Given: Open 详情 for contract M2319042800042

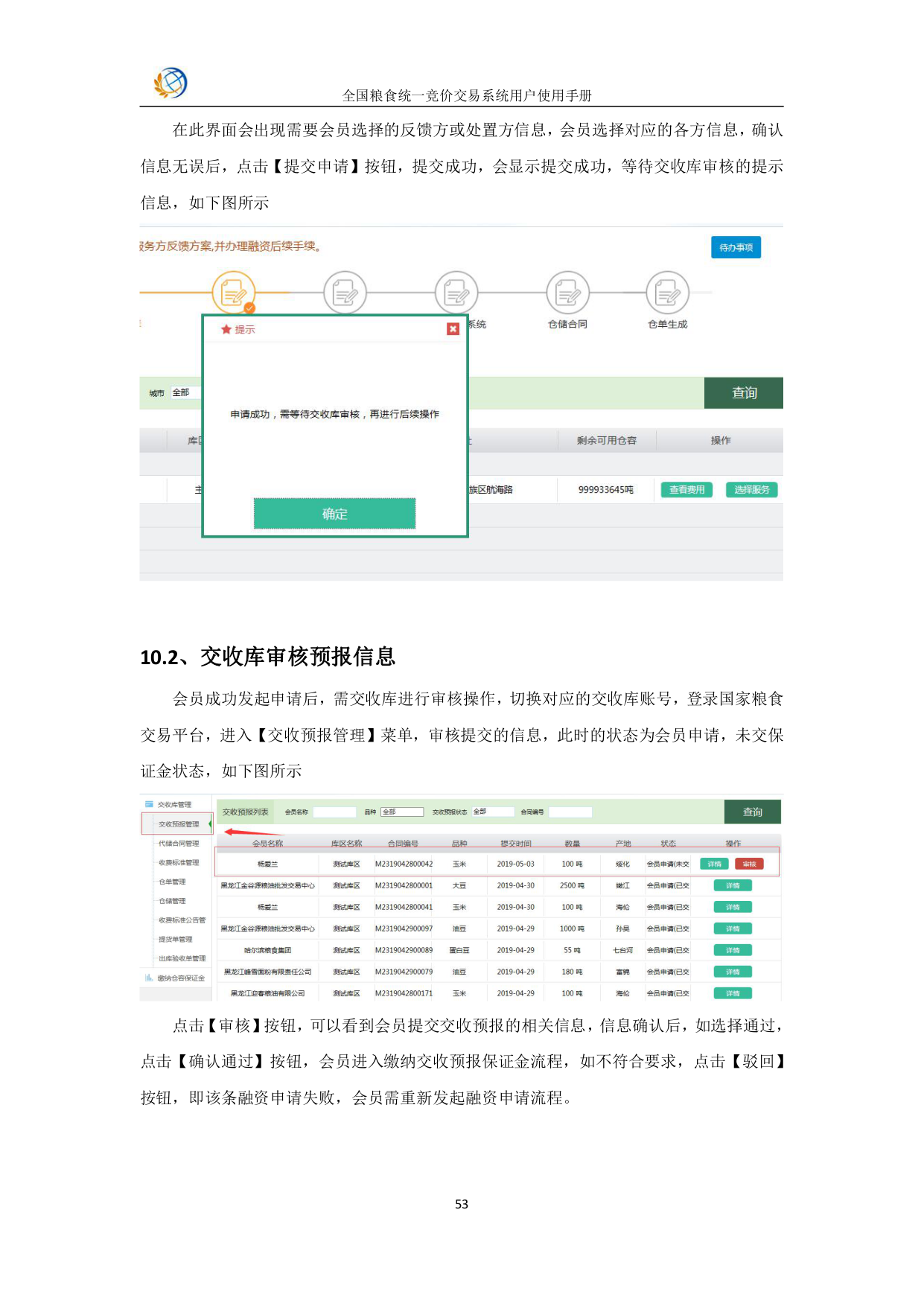Looking at the screenshot, I should click(714, 864).
